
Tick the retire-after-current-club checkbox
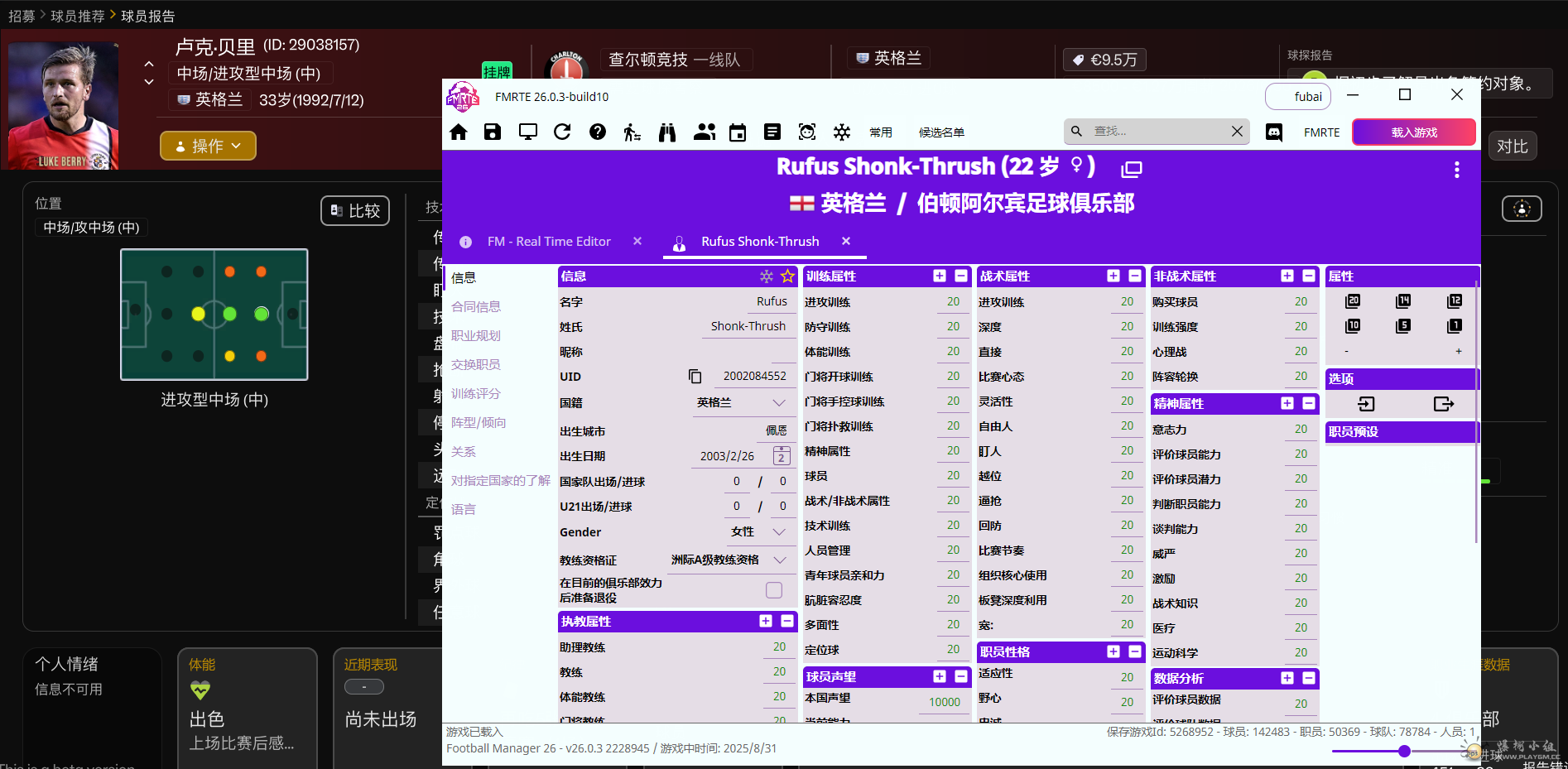pos(774,590)
